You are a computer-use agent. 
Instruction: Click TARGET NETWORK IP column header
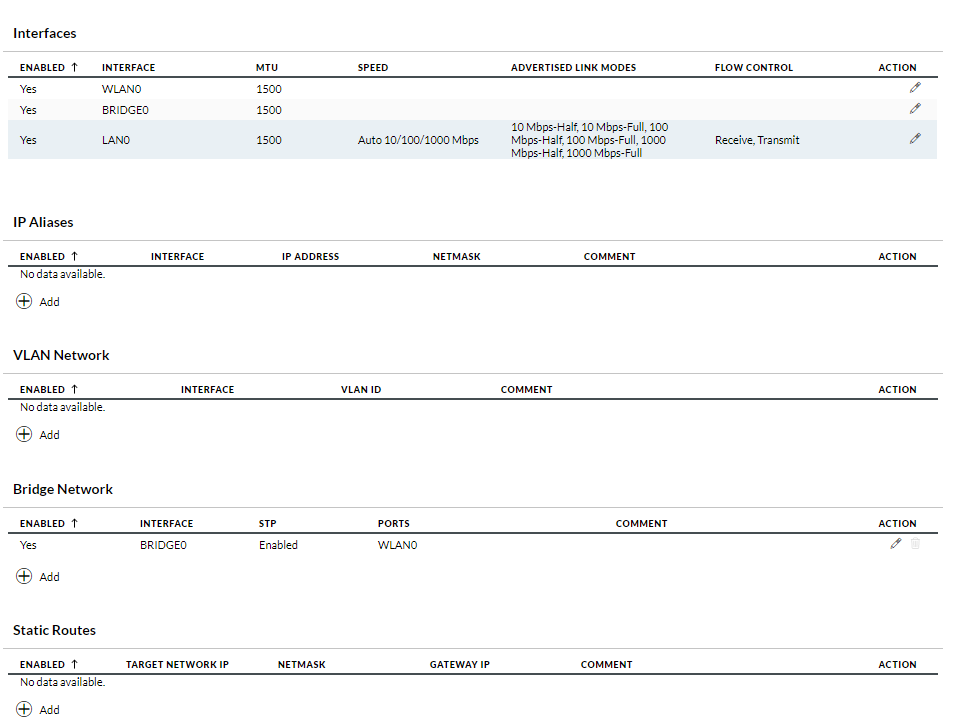click(177, 664)
